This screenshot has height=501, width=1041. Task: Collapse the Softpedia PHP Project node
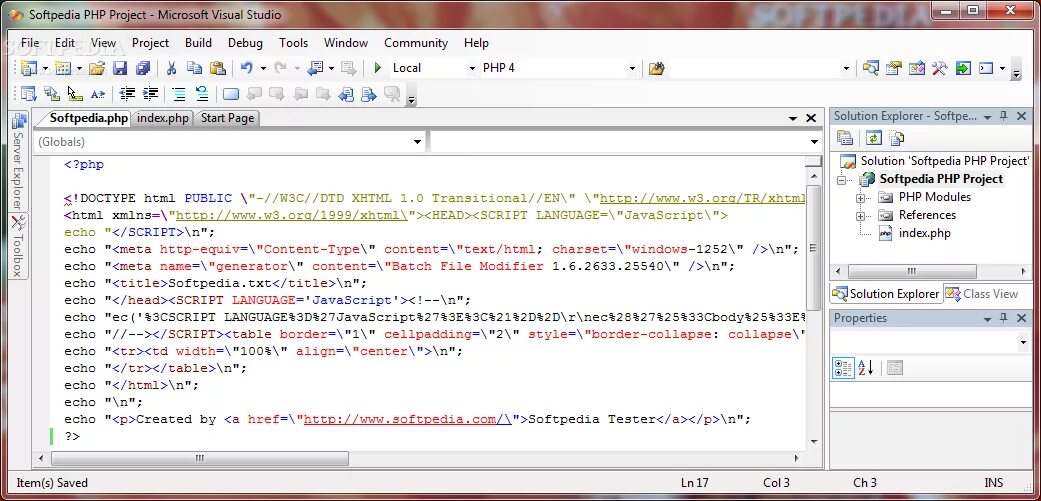843,180
